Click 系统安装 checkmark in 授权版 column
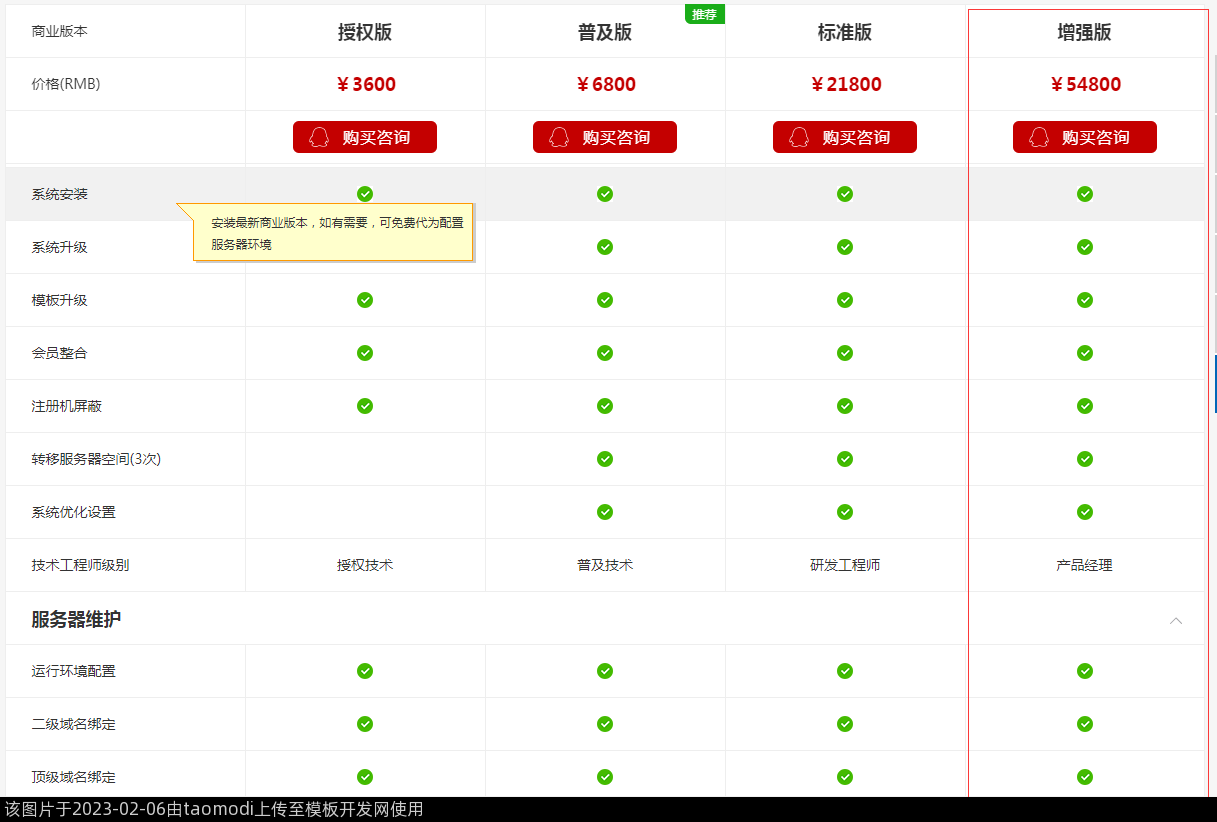This screenshot has height=822, width=1217. click(365, 194)
